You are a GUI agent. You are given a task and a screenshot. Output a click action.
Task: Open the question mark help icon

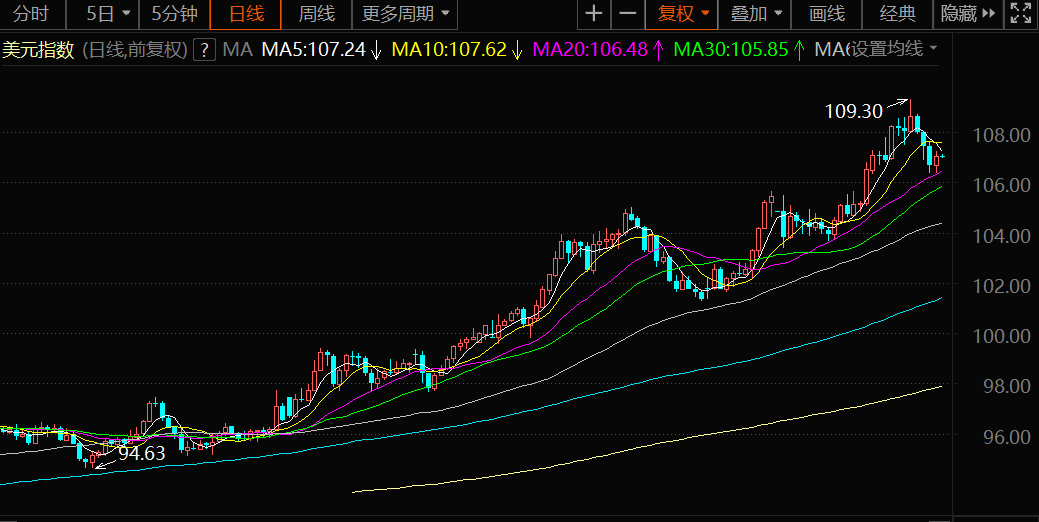pyautogui.click(x=205, y=50)
